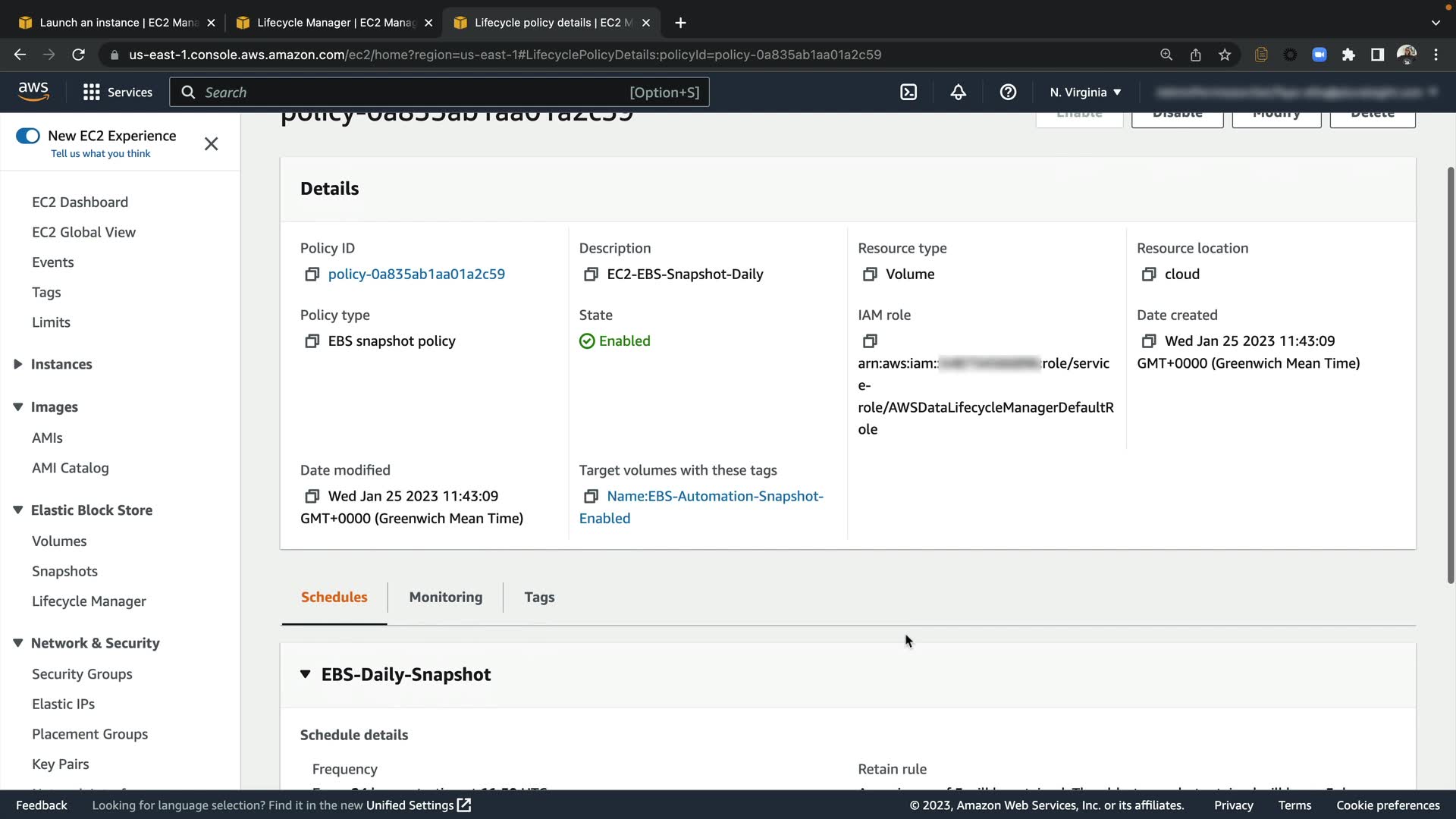Copy the Resource type Volume value
The width and height of the screenshot is (1456, 819).
pos(870,275)
